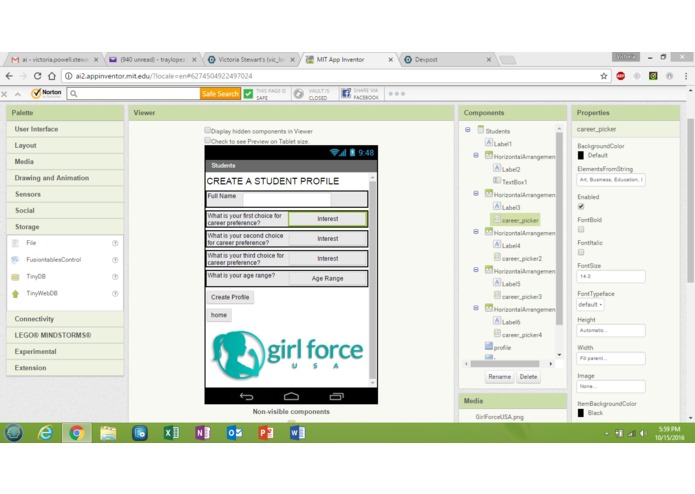Click Delete button in Components panel

pyautogui.click(x=528, y=377)
